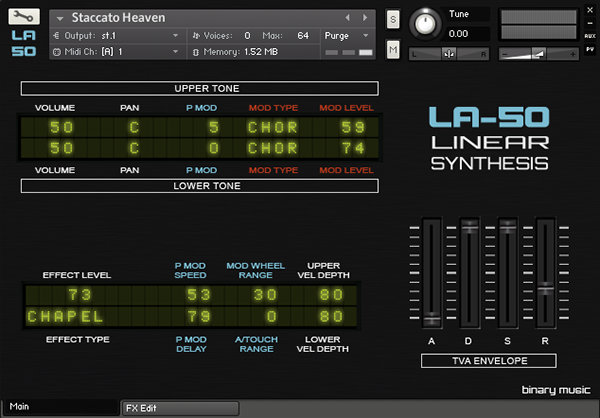Adjust the instrument output volume slider
The width and height of the screenshot is (600, 418).
538,54
